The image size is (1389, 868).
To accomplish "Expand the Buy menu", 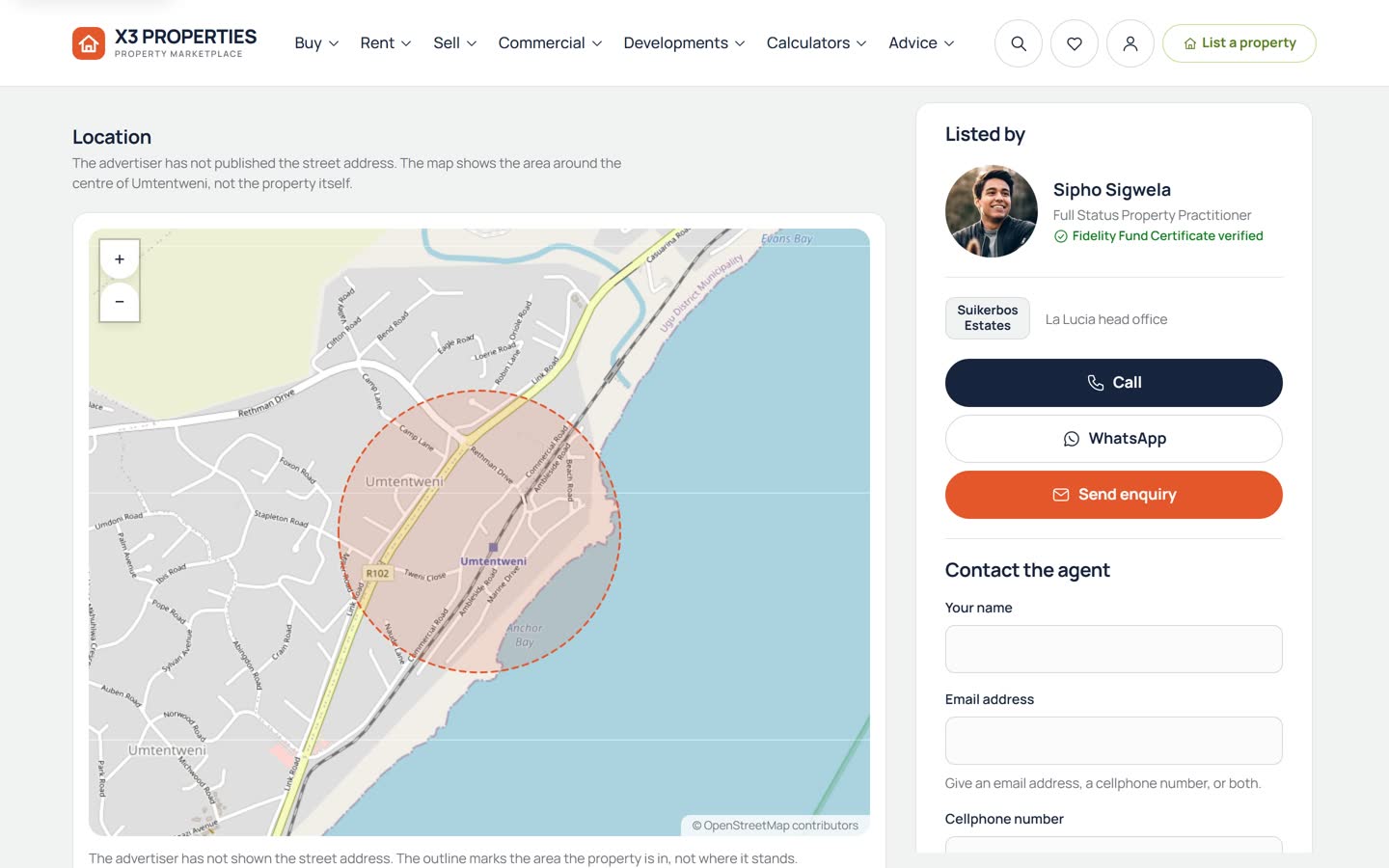I will (316, 43).
